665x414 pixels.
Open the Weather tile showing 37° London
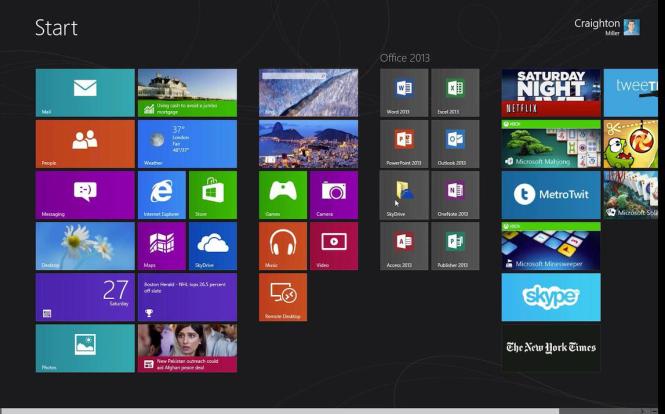[x=187, y=144]
